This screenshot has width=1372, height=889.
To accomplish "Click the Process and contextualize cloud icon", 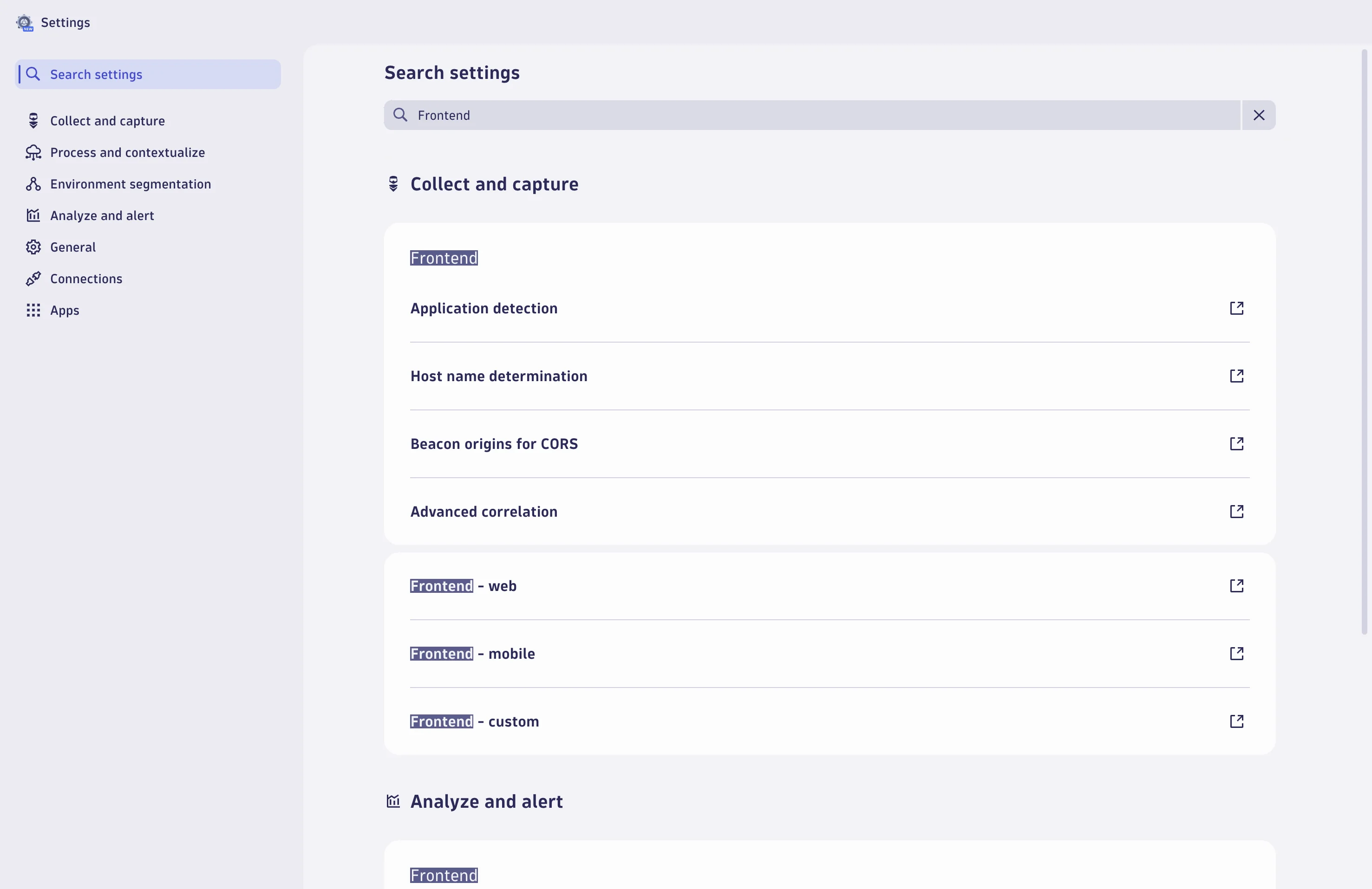I will (x=33, y=153).
